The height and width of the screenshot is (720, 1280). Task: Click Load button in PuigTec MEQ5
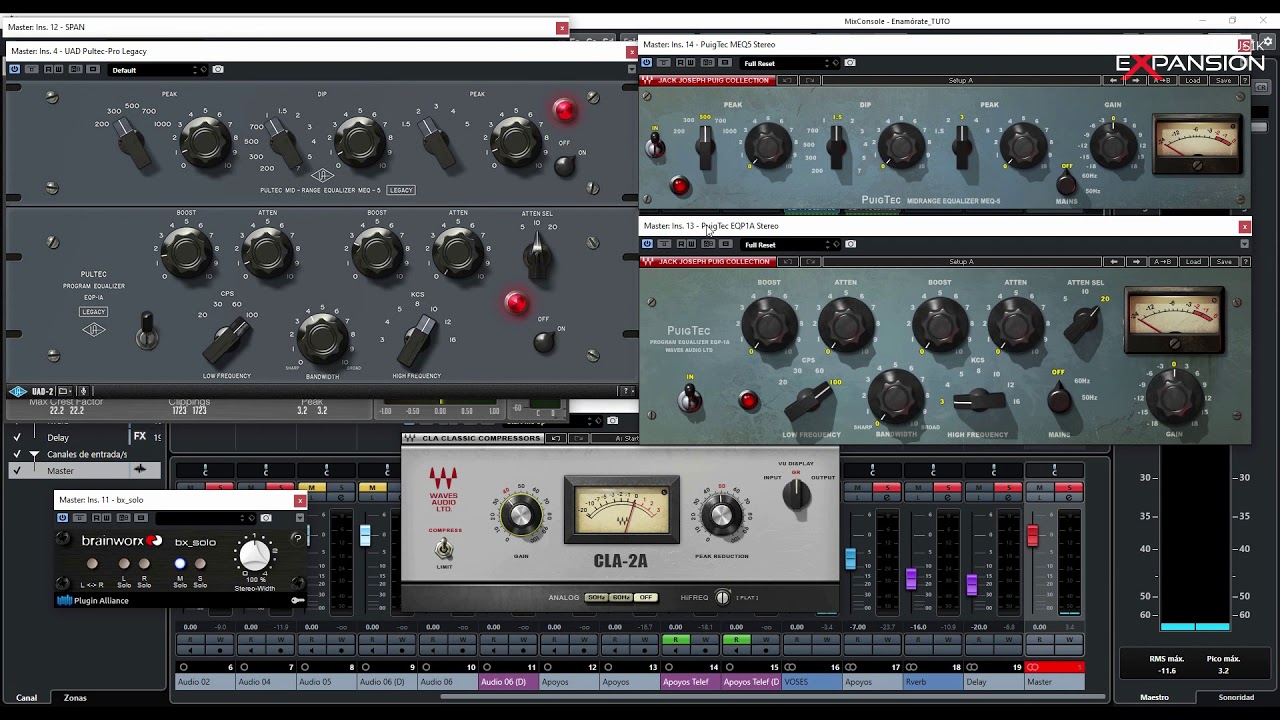click(1193, 80)
